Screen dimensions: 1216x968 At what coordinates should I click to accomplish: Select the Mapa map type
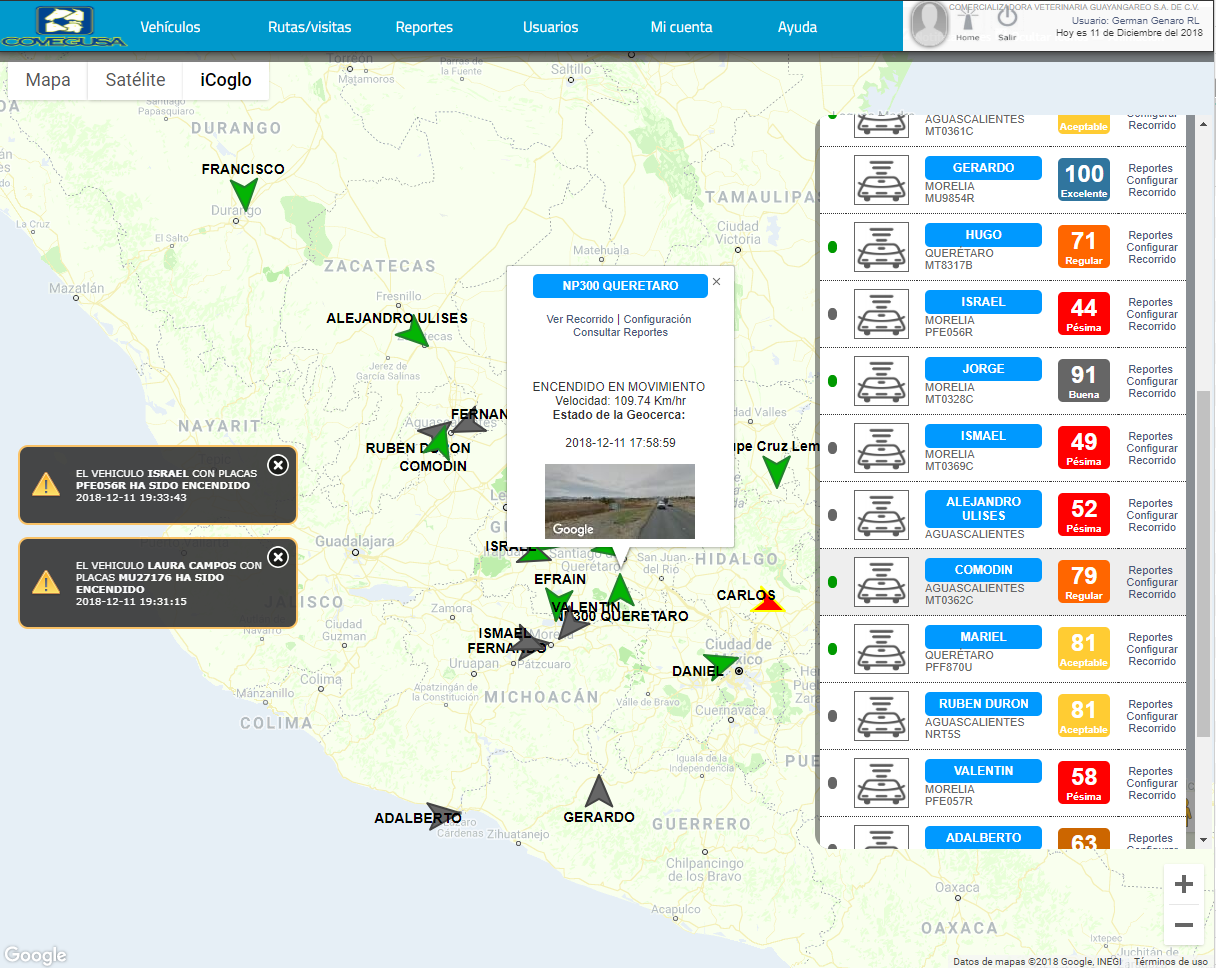pyautogui.click(x=48, y=80)
